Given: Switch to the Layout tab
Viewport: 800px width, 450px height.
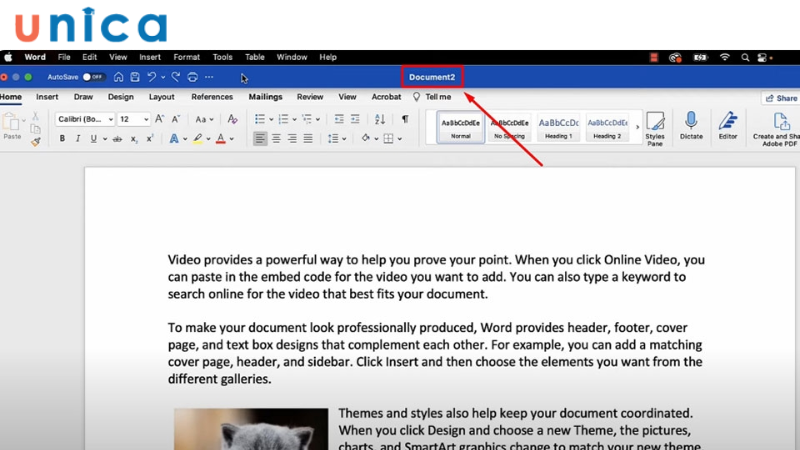Looking at the screenshot, I should click(x=162, y=97).
